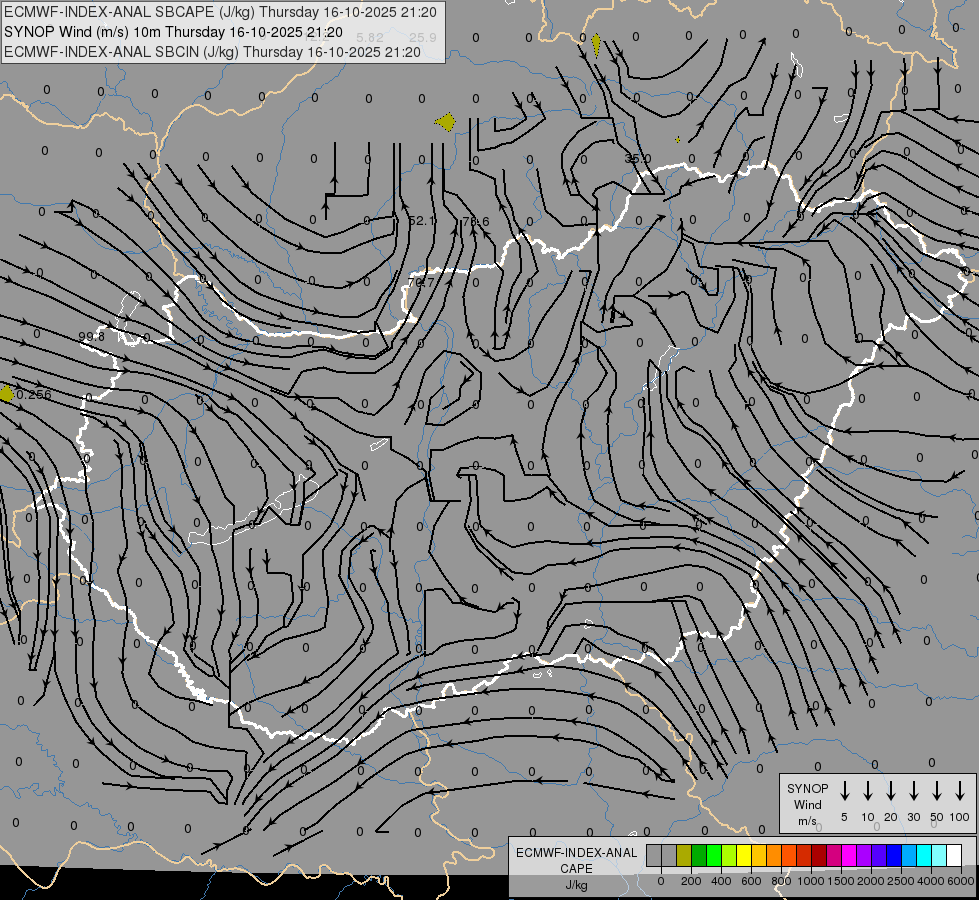979x900 pixels.
Task: Click the 800 tick label in the CAPE legend
Action: tap(781, 881)
